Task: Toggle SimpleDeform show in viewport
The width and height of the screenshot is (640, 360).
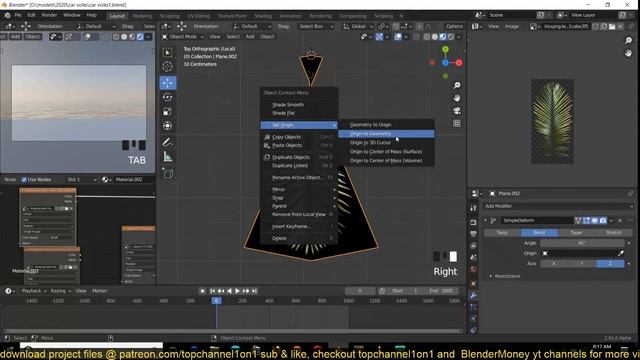Action: click(x=595, y=220)
